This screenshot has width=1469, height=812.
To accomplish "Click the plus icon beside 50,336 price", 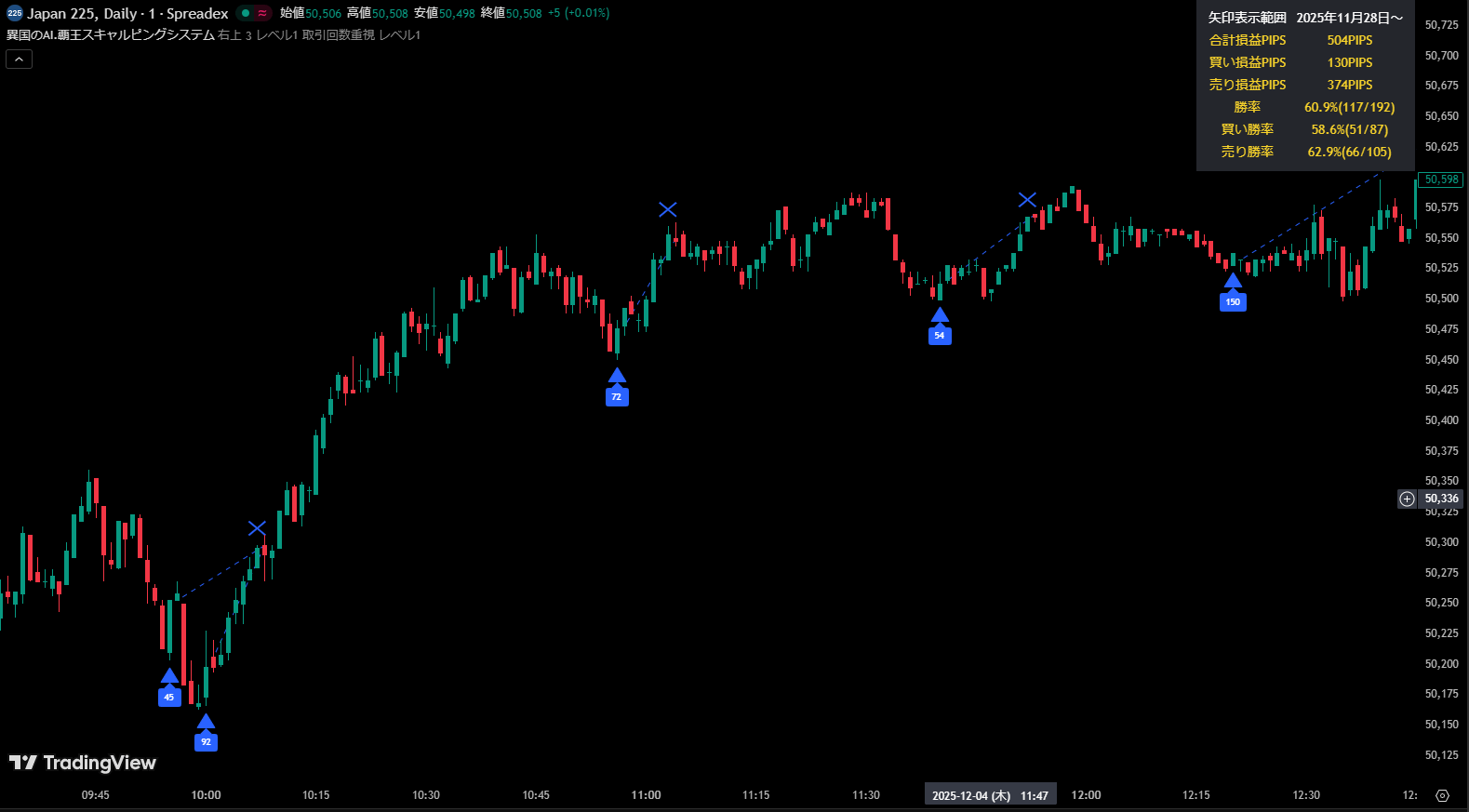I will (1407, 499).
